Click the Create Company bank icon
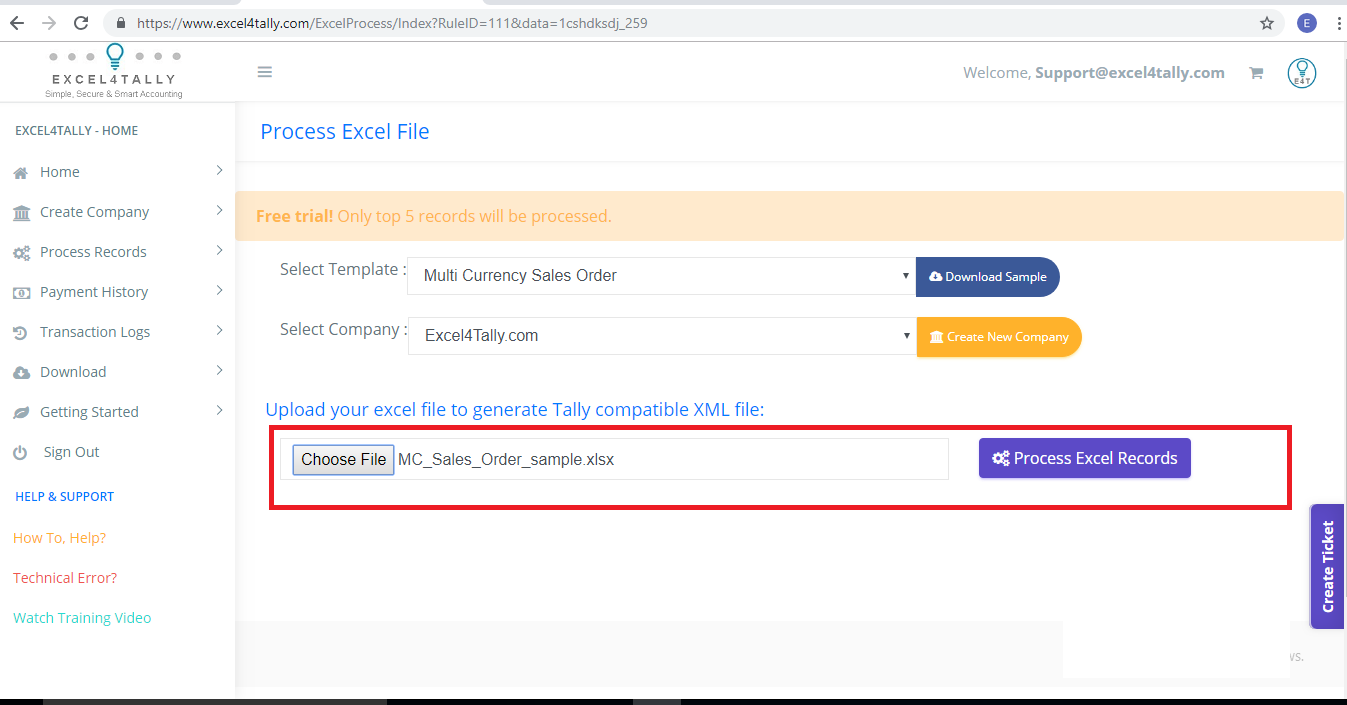 tap(21, 213)
